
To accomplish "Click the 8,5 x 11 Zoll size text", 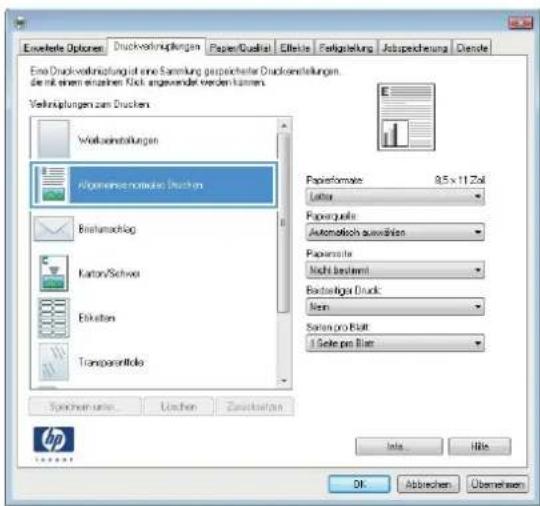I will [x=460, y=180].
